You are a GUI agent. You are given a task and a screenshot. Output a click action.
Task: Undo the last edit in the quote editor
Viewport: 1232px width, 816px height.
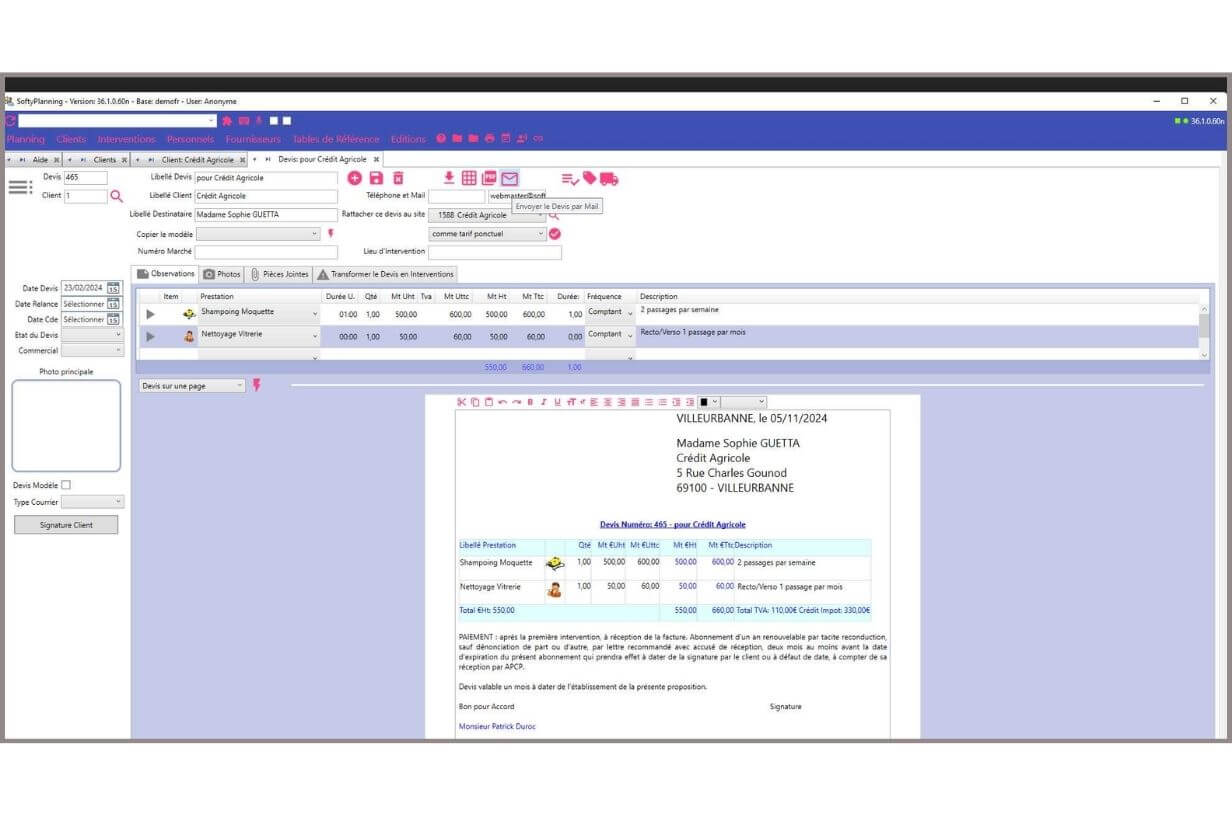point(502,402)
